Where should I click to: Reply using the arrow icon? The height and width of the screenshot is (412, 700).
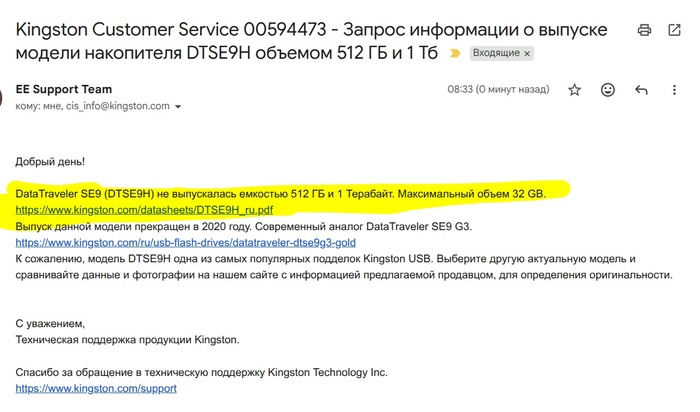click(x=641, y=90)
